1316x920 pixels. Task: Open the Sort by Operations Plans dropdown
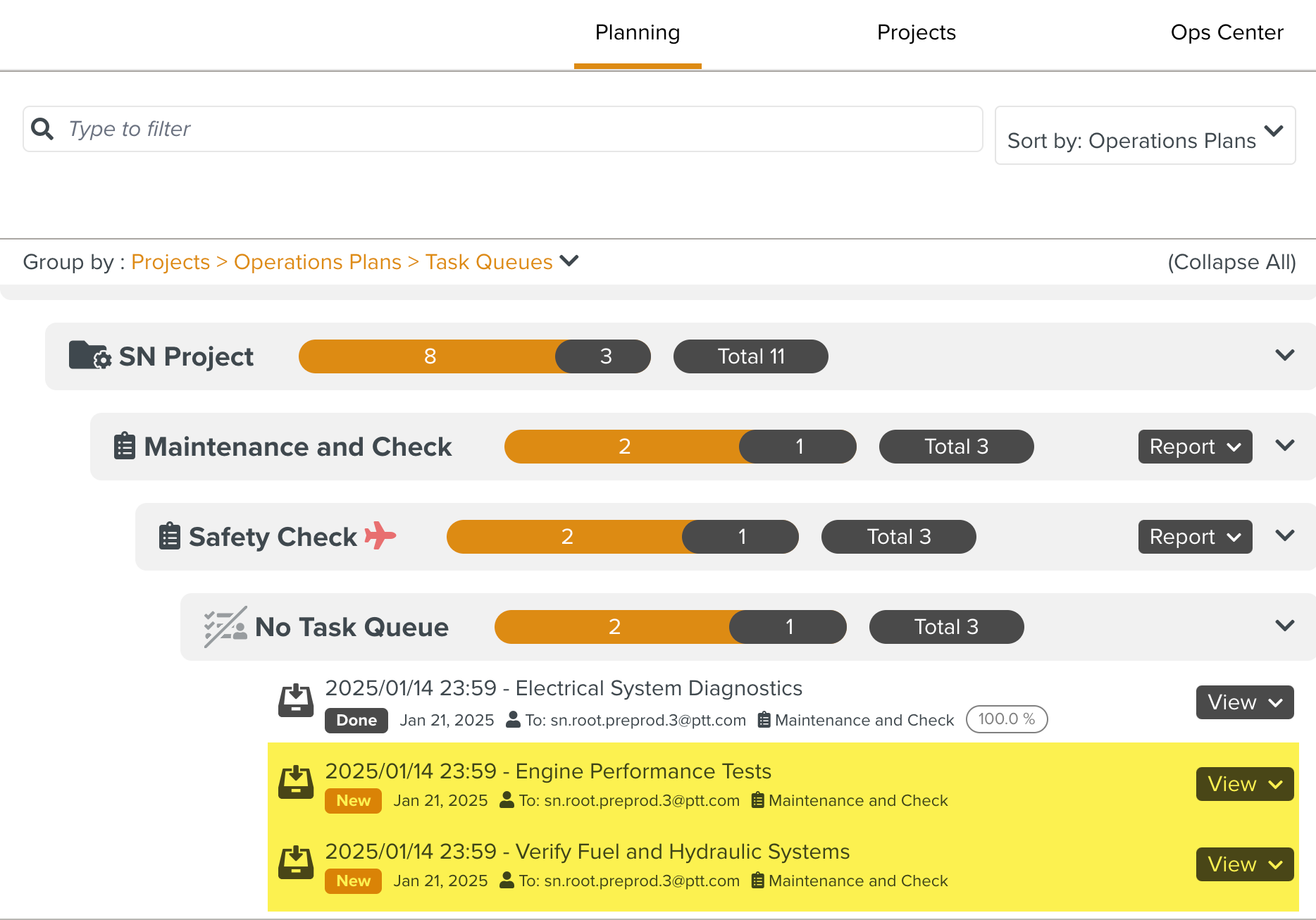point(1145,136)
